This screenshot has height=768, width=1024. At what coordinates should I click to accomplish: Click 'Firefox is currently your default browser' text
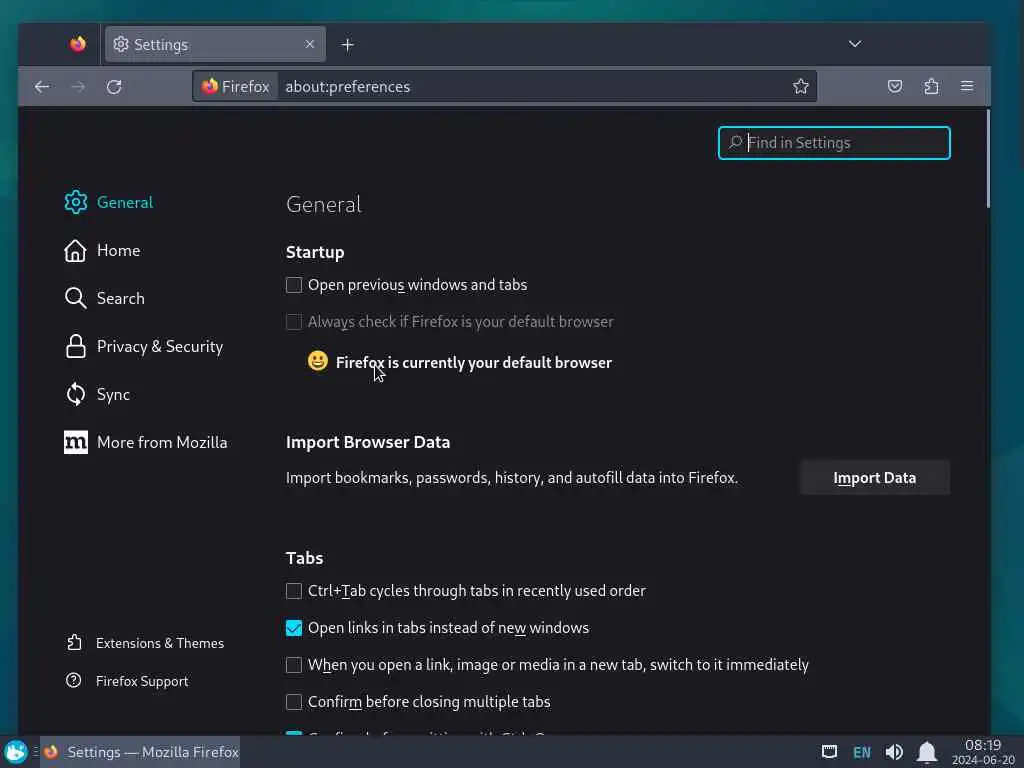click(473, 363)
